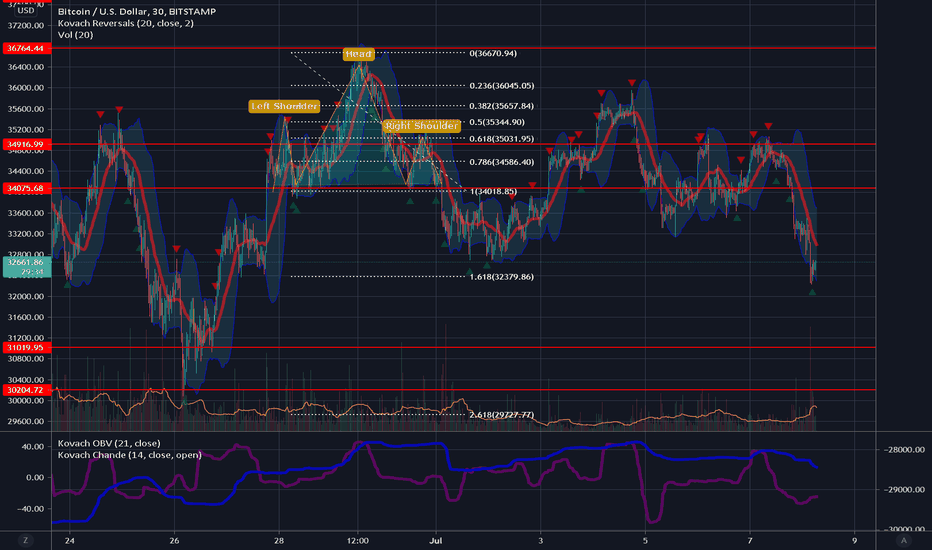Image resolution: width=932 pixels, height=550 pixels.
Task: Select Fibonacci level 0.236(36045.05)
Action: pyautogui.click(x=502, y=86)
